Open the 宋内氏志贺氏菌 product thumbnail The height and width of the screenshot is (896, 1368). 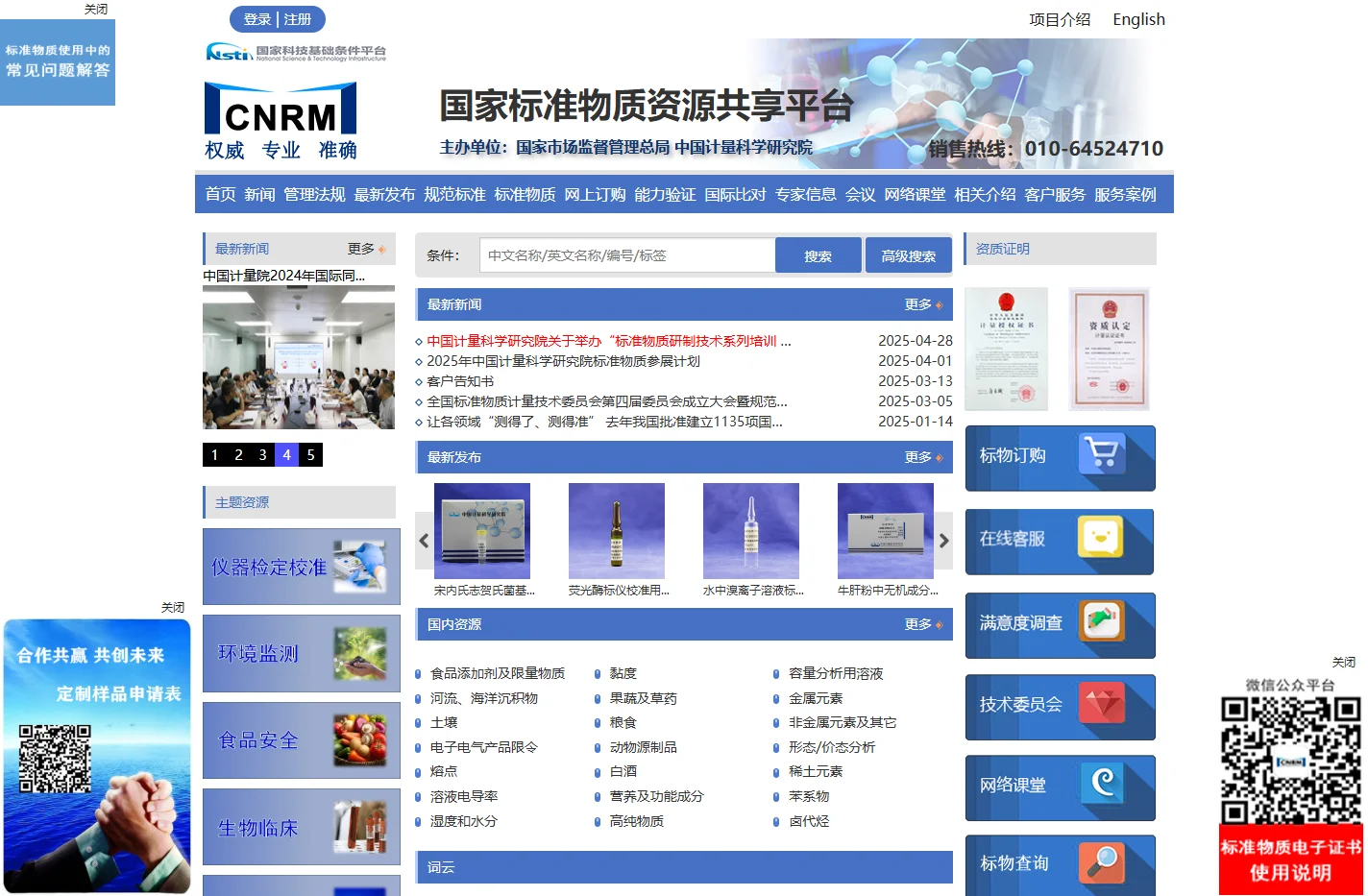[x=482, y=531]
